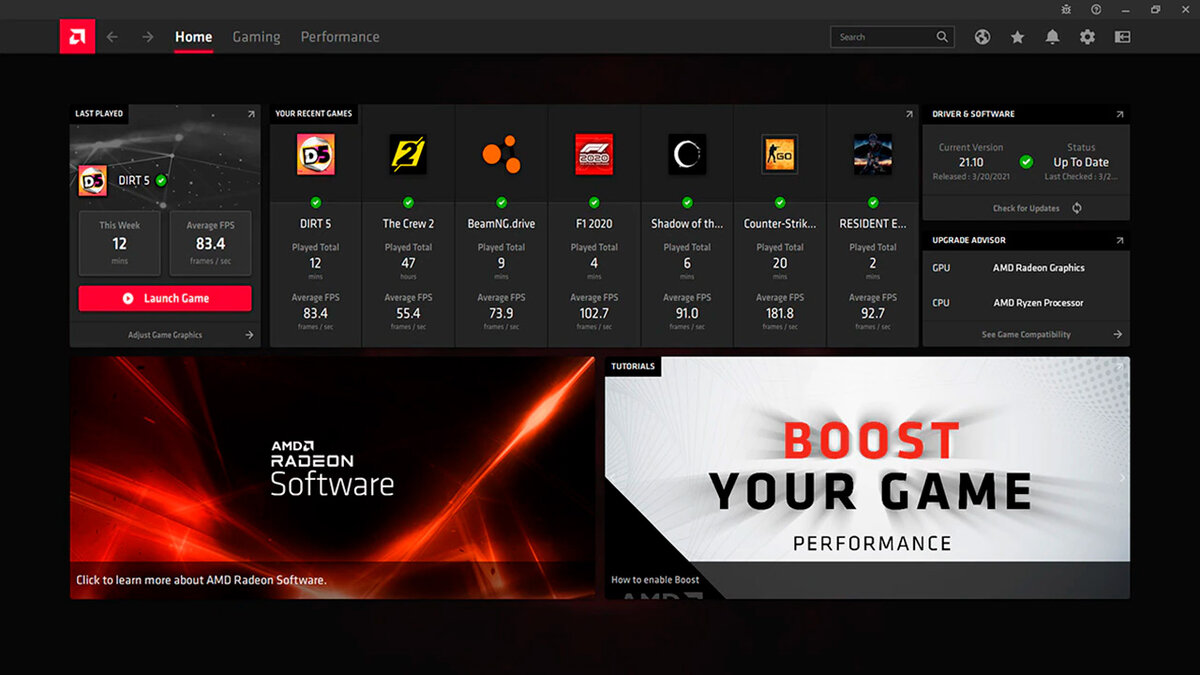Go back with the left arrow

(x=112, y=37)
